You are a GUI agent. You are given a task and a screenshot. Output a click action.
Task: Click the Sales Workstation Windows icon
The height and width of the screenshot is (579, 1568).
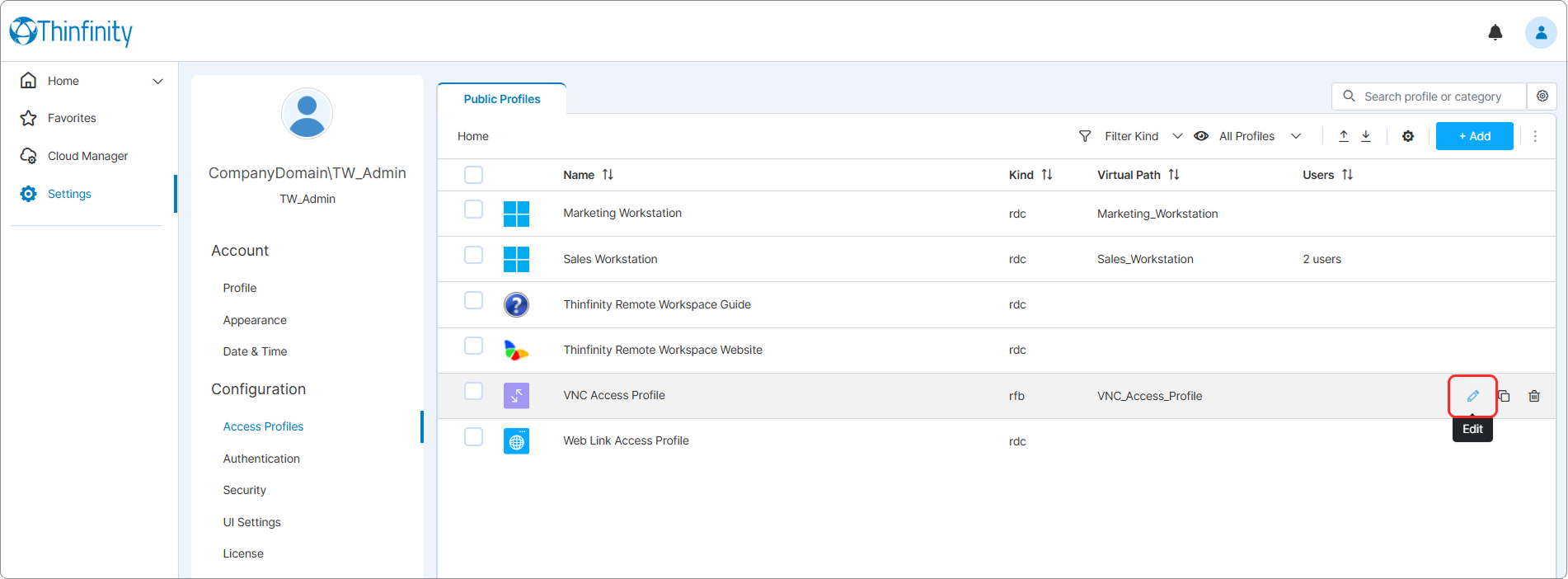pyautogui.click(x=516, y=259)
